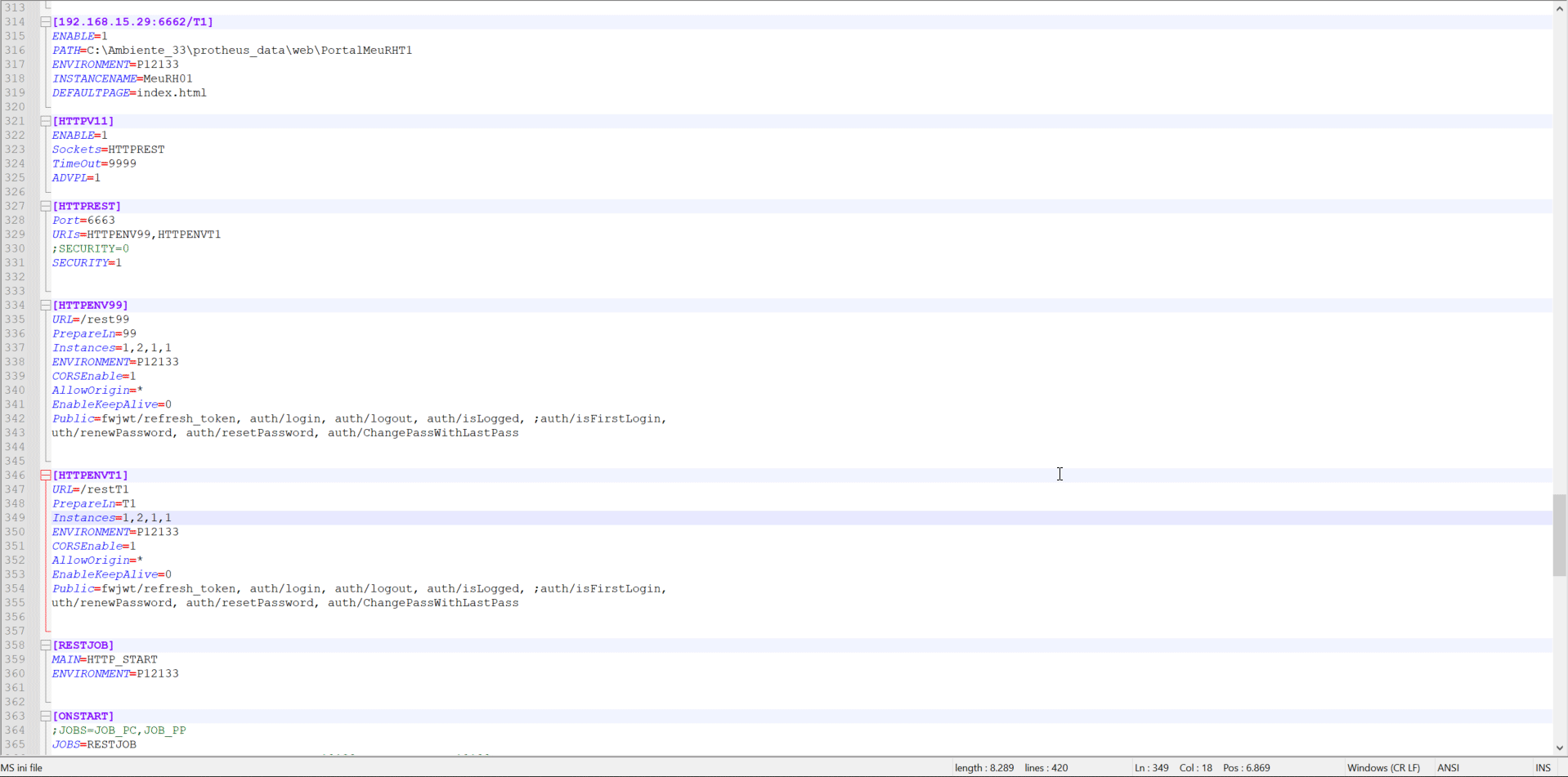This screenshot has height=777, width=1568.
Task: Click the scrollbar up arrow
Action: [x=1560, y=7]
